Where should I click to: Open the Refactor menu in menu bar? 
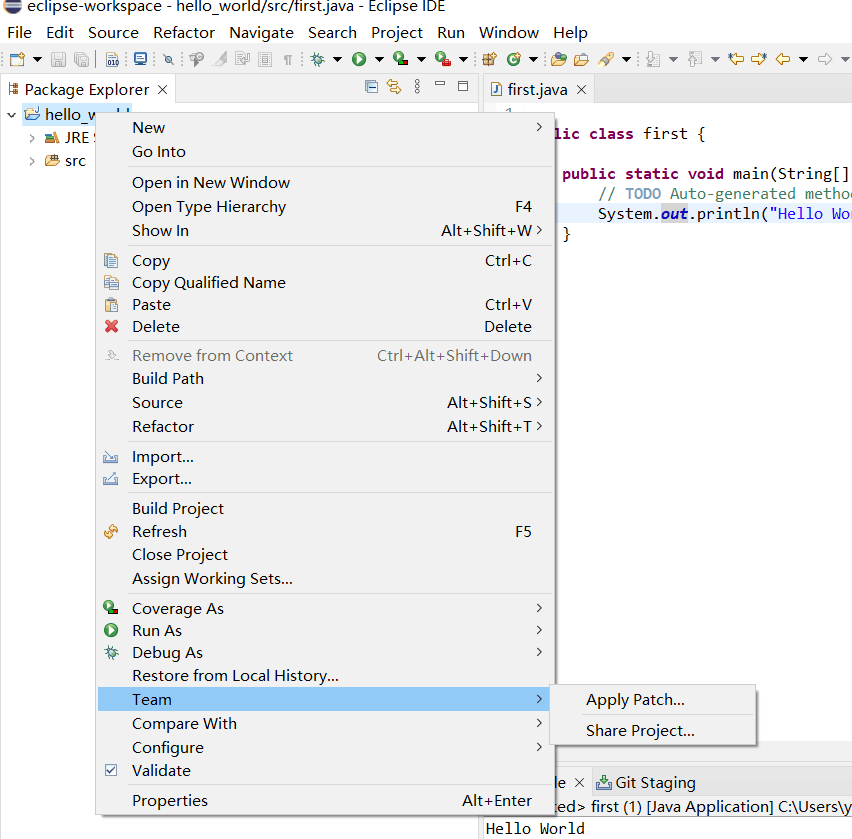coord(184,33)
